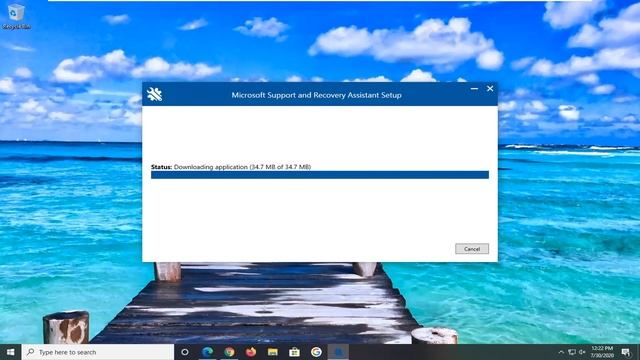Launch Google Chrome from taskbar
Screen dimensions: 640x360
[x=229, y=352]
